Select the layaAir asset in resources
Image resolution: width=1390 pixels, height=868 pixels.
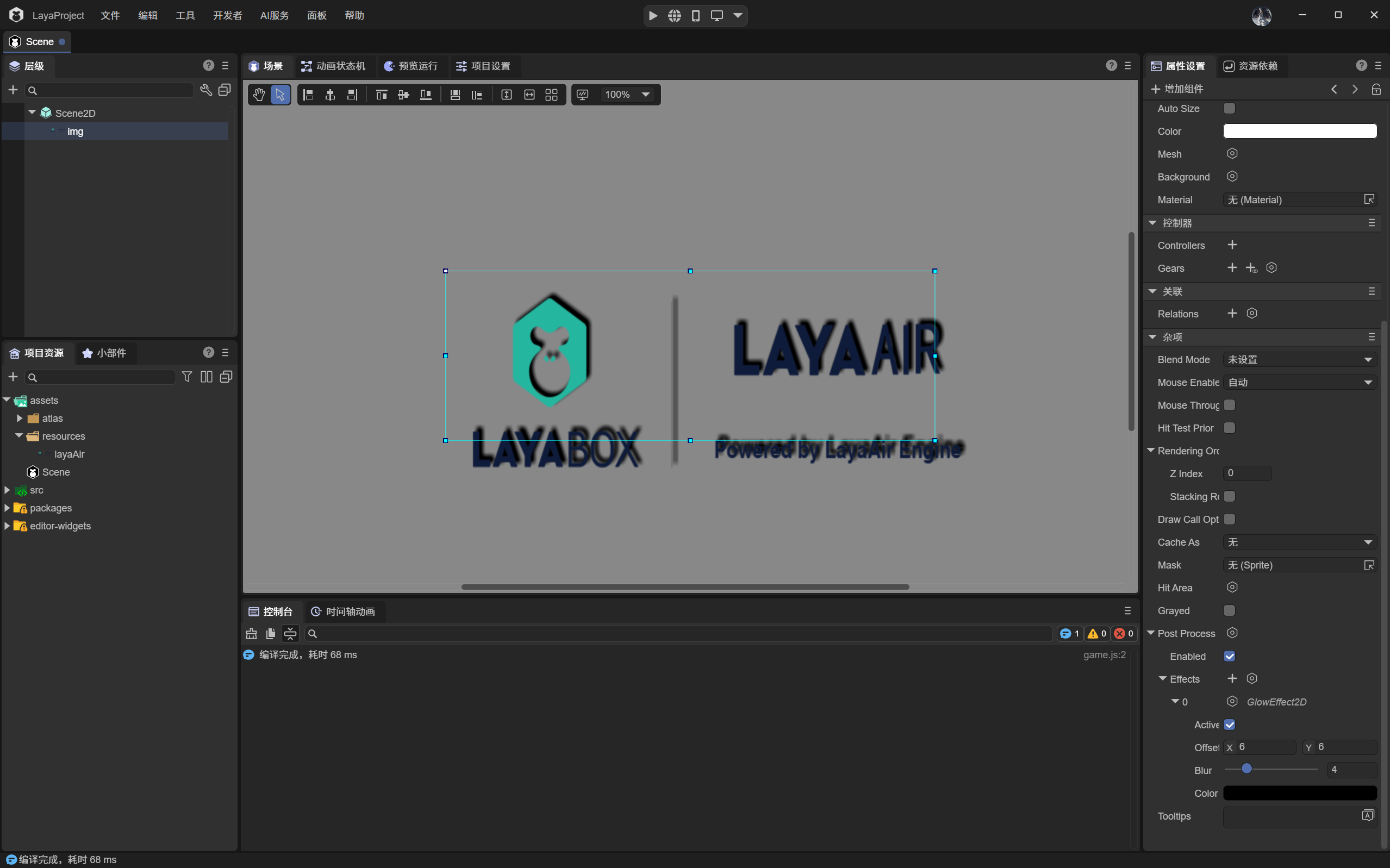[70, 454]
